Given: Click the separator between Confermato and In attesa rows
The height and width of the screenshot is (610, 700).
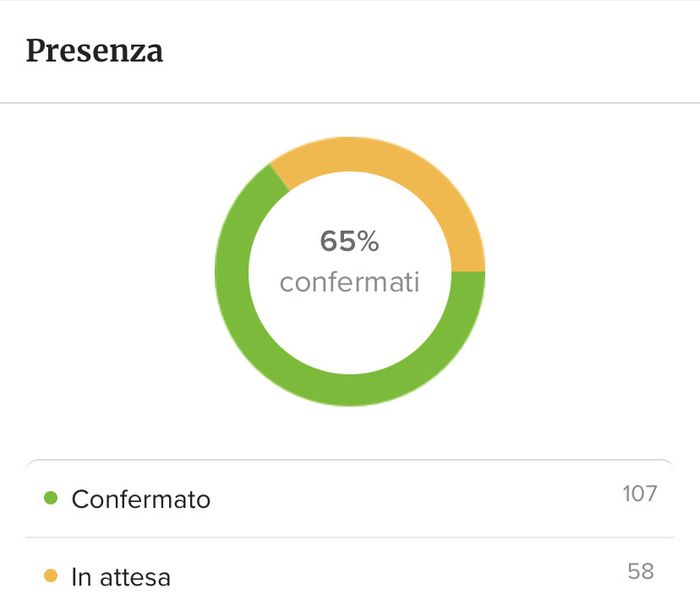Looking at the screenshot, I should point(350,537).
